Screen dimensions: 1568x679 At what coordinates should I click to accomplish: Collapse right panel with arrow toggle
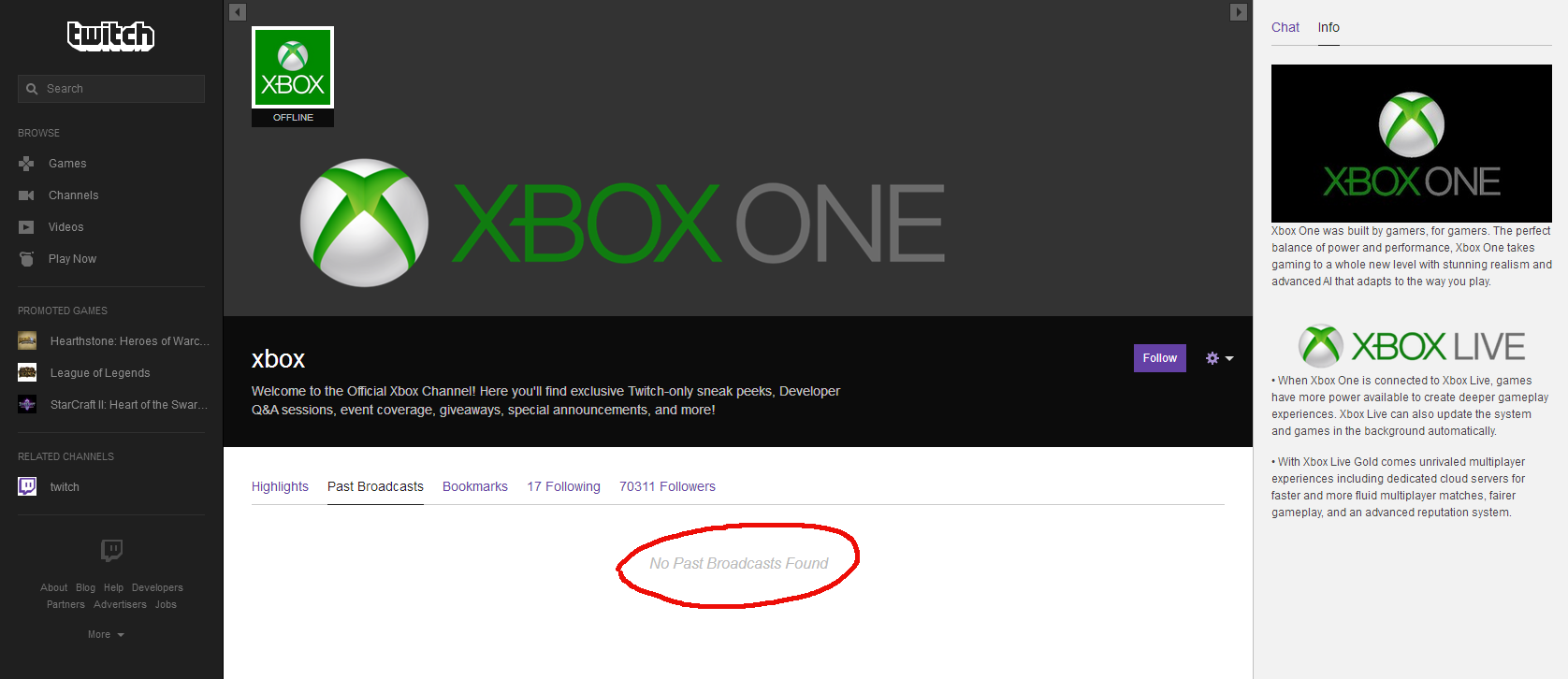click(1238, 12)
